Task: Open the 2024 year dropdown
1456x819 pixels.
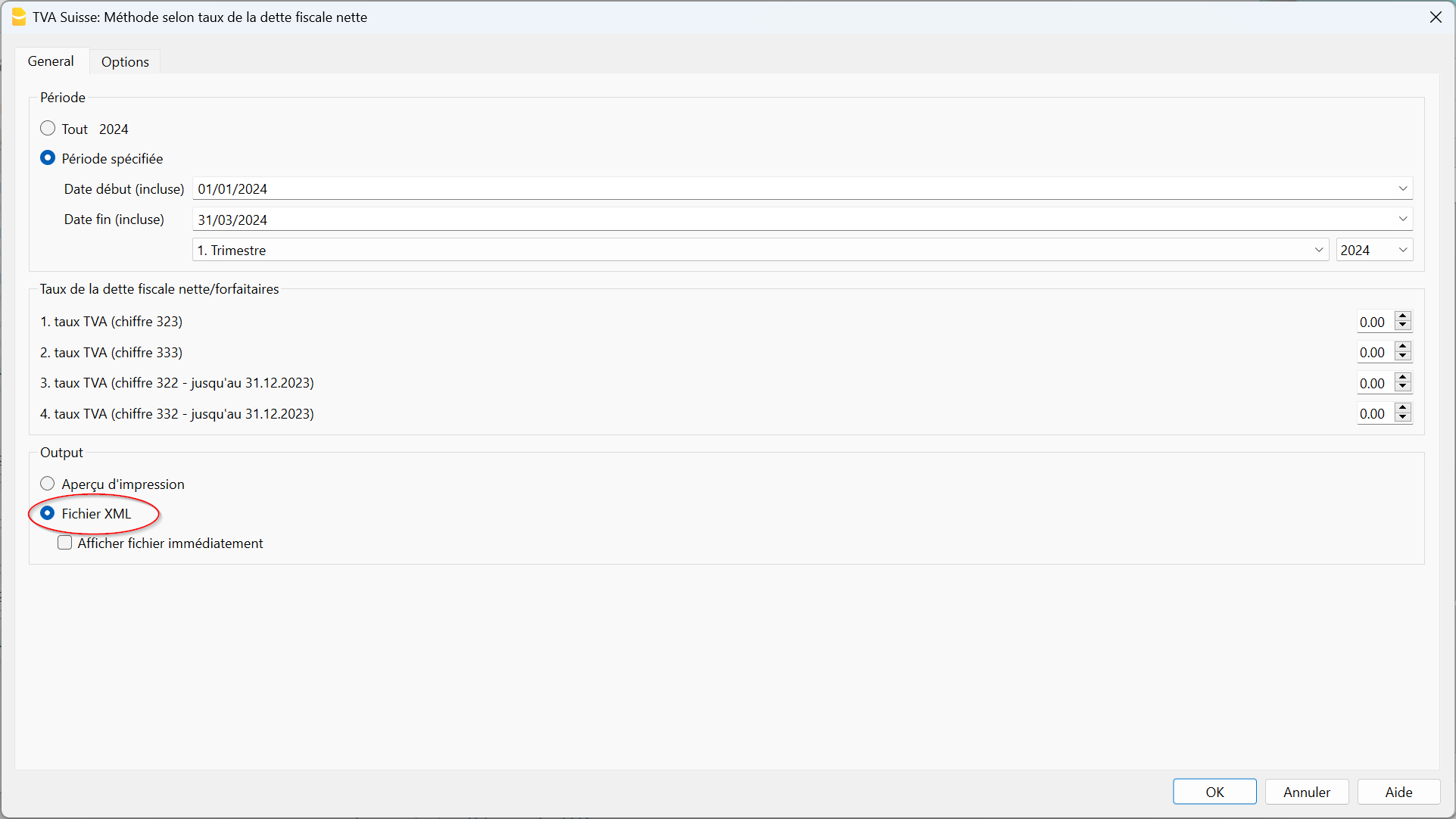Action: (1402, 250)
